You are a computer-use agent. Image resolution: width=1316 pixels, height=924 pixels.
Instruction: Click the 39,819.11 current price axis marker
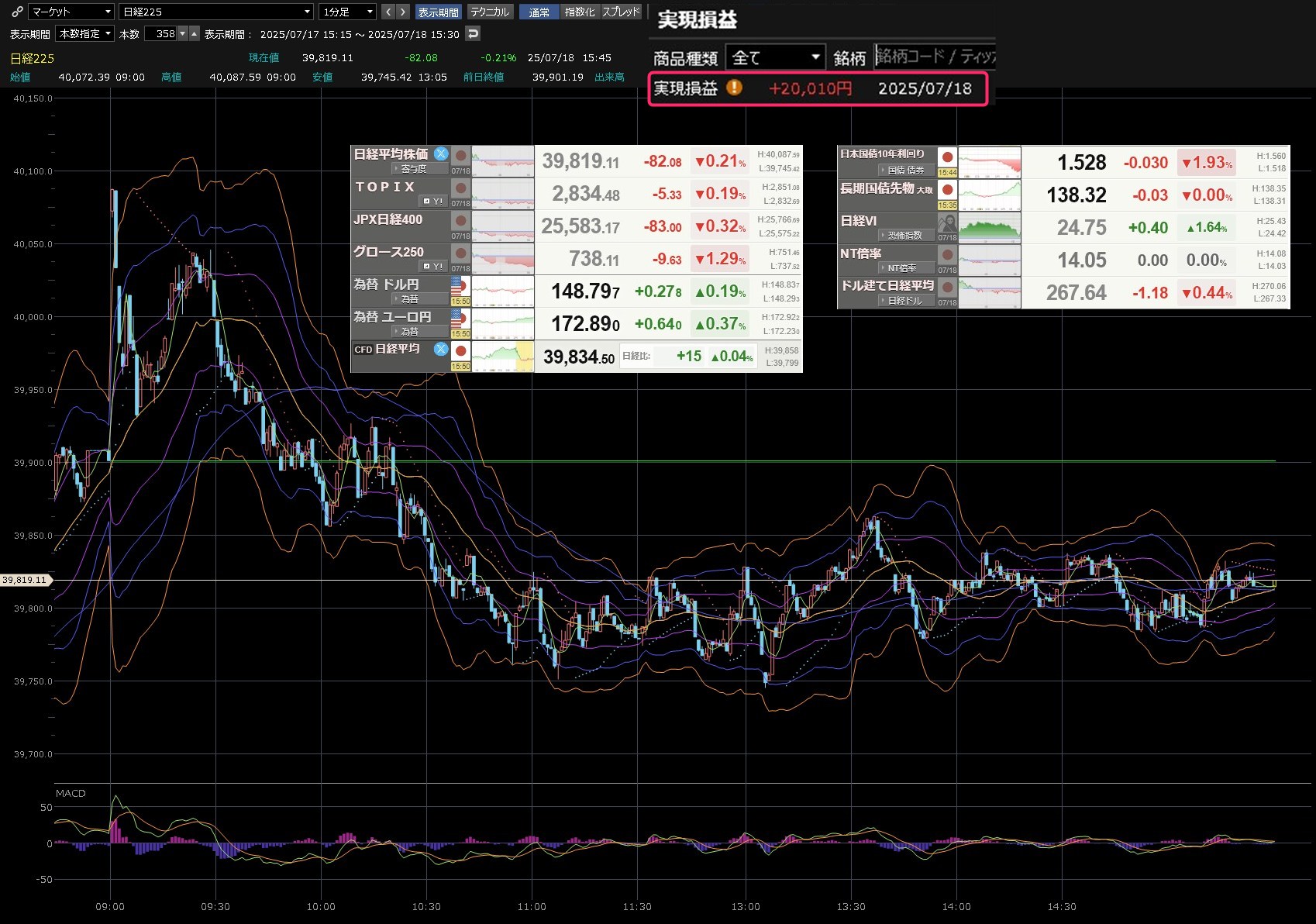[25, 580]
